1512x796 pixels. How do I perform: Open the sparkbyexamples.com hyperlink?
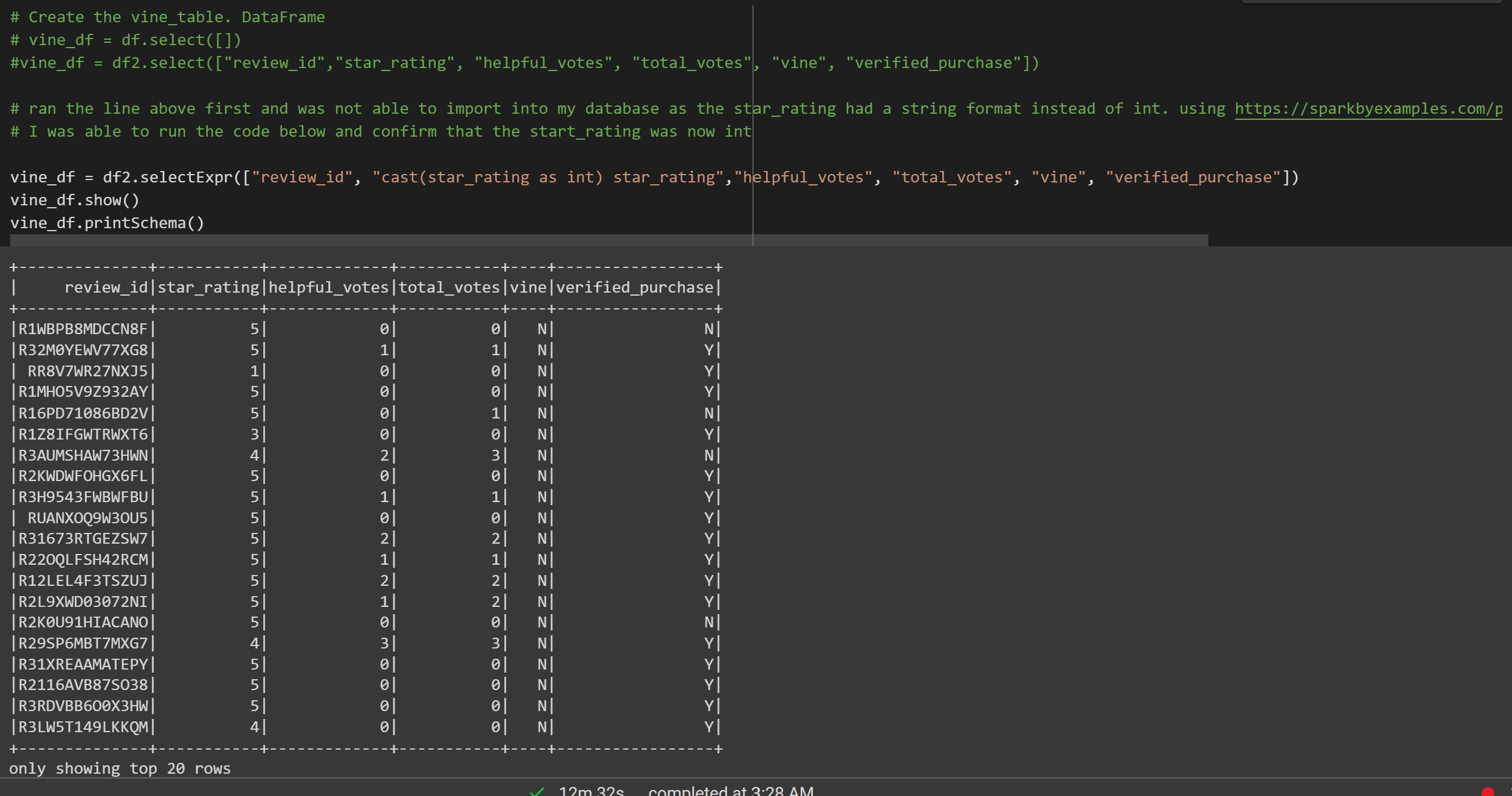(x=1367, y=108)
